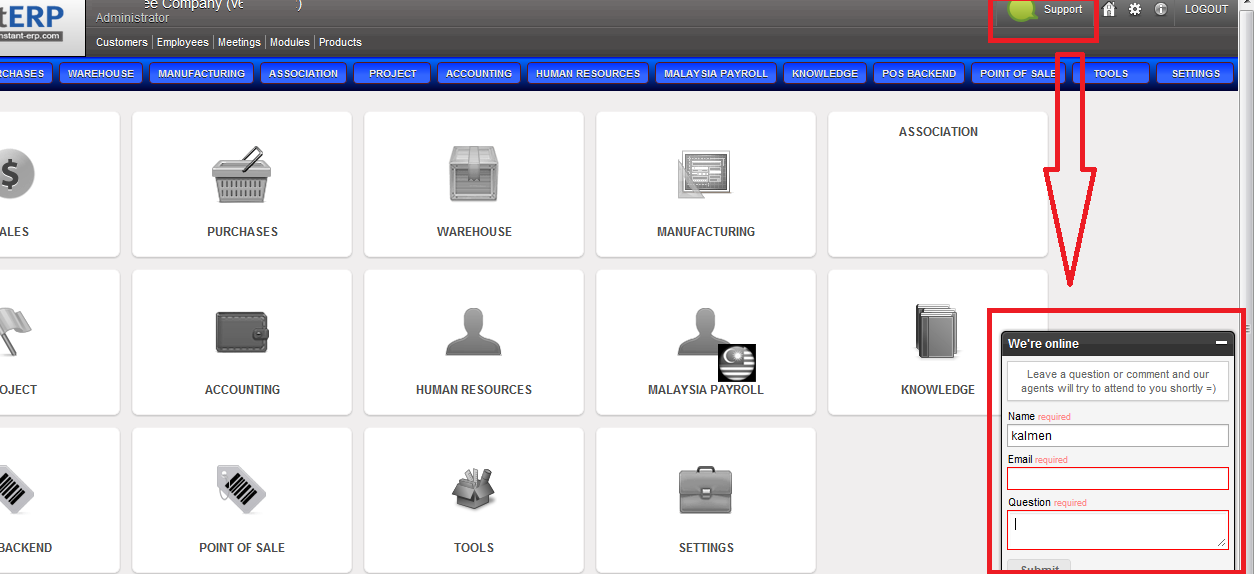Open the Purchases basket icon
This screenshot has width=1254, height=574.
point(242,175)
